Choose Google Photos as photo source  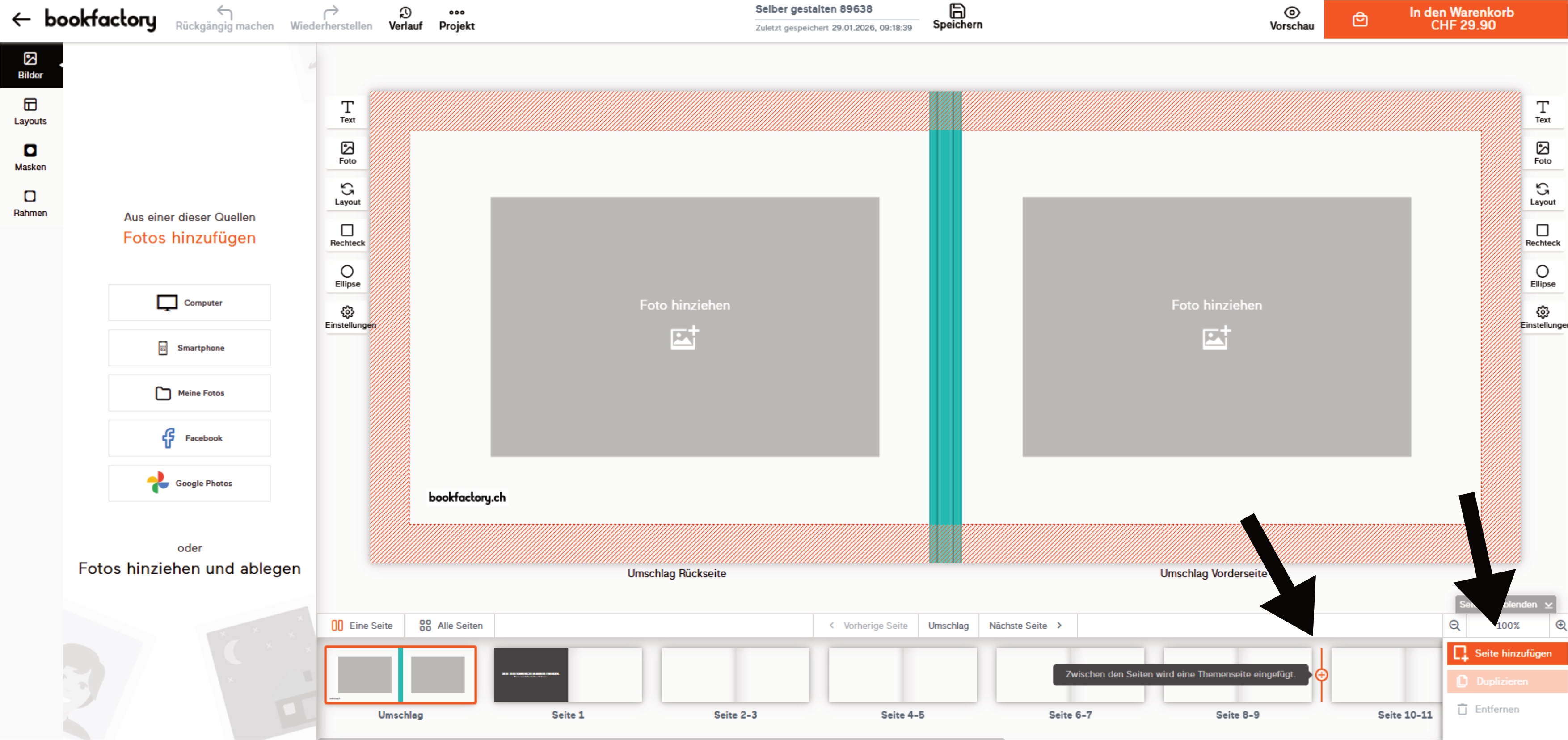coord(190,483)
